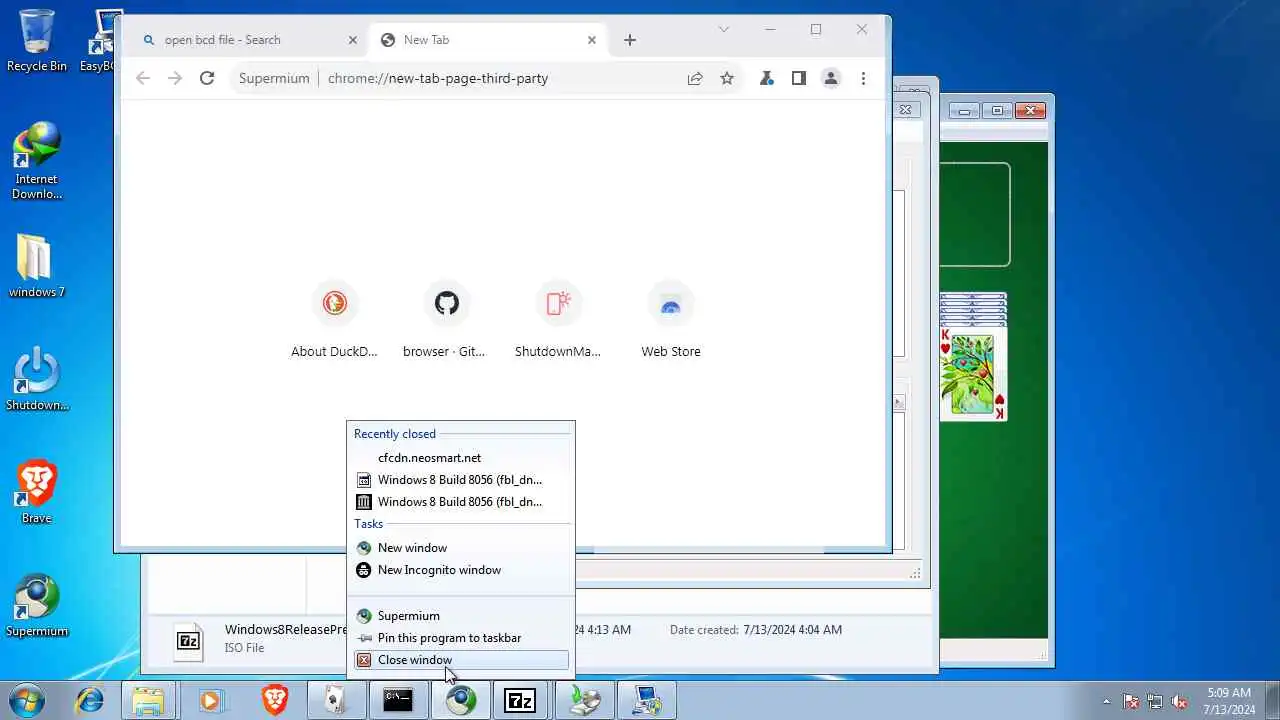The height and width of the screenshot is (720, 1280).
Task: Open first Windows 8 Build 8056 entry
Action: pos(461,479)
